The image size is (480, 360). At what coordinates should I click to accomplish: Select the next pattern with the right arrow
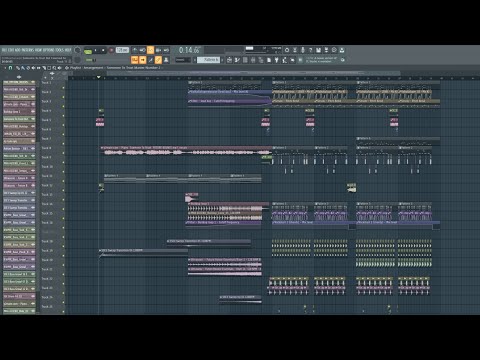pos(222,60)
